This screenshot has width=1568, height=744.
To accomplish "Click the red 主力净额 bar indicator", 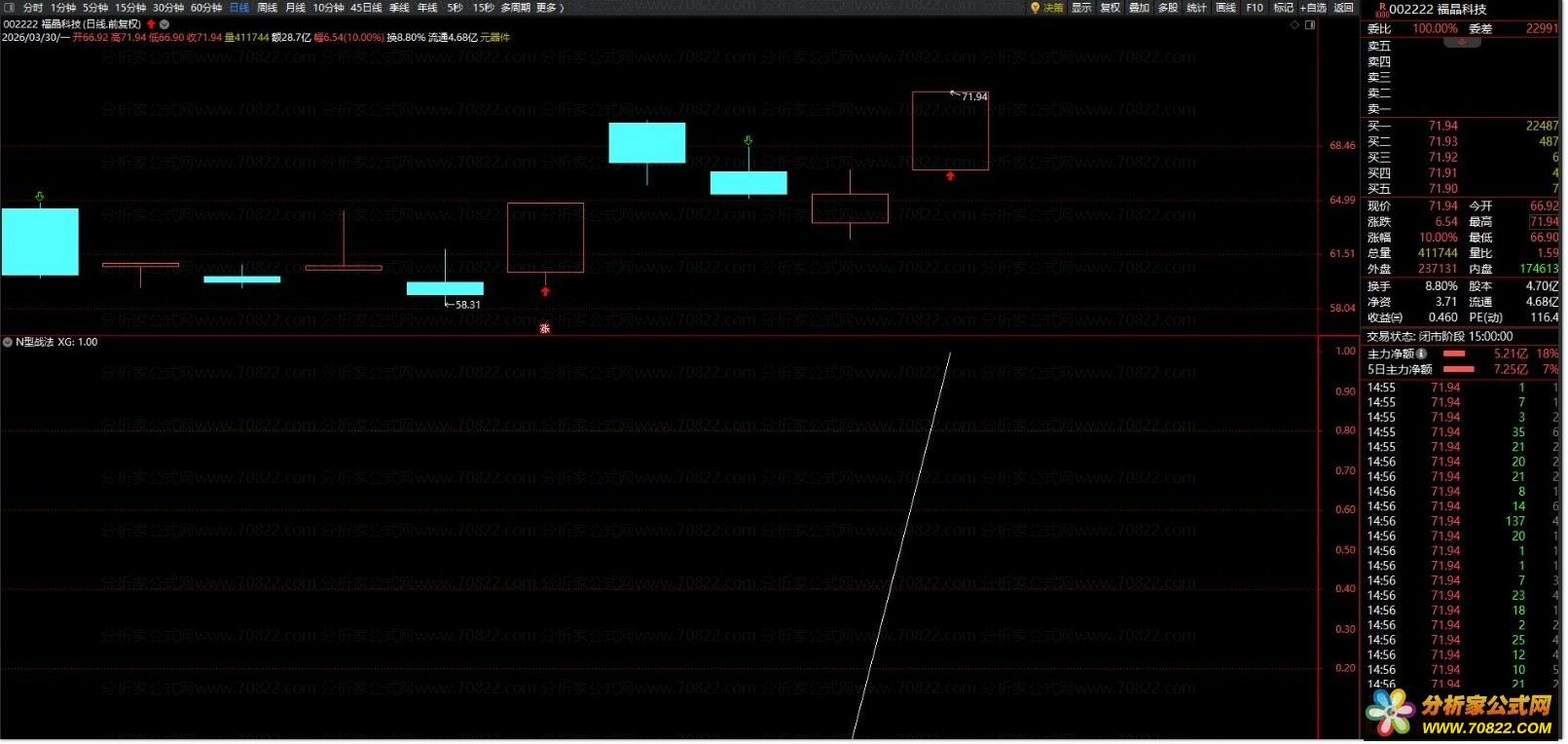I will pos(1454,354).
